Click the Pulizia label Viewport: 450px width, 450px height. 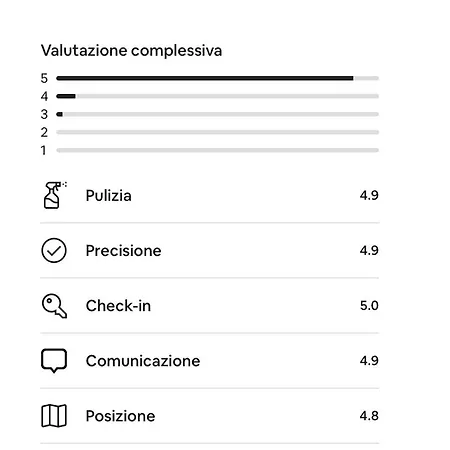[108, 196]
